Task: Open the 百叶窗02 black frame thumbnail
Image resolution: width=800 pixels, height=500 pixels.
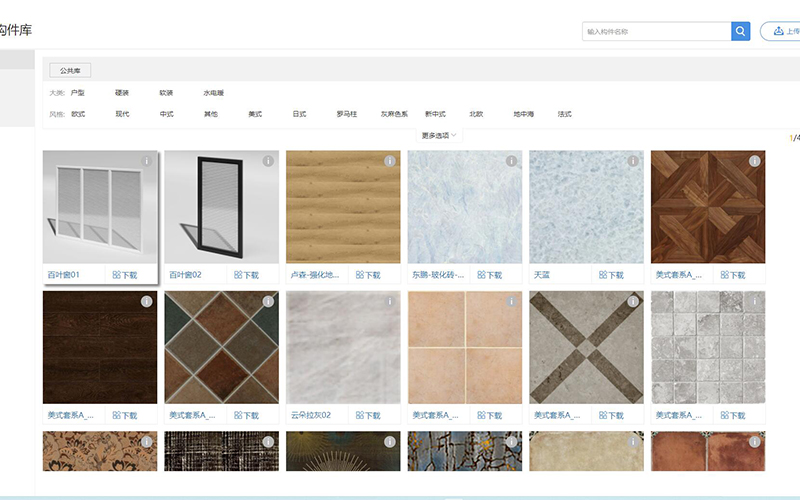Action: click(x=221, y=207)
